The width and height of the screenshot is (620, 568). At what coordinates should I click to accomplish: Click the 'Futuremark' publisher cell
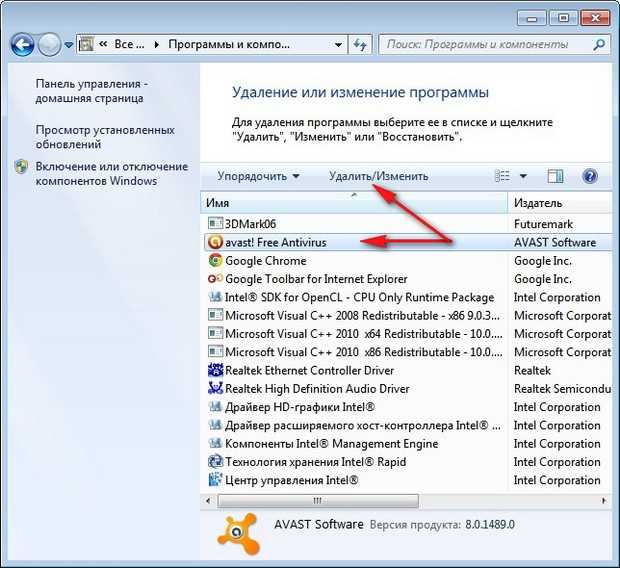click(x=543, y=224)
